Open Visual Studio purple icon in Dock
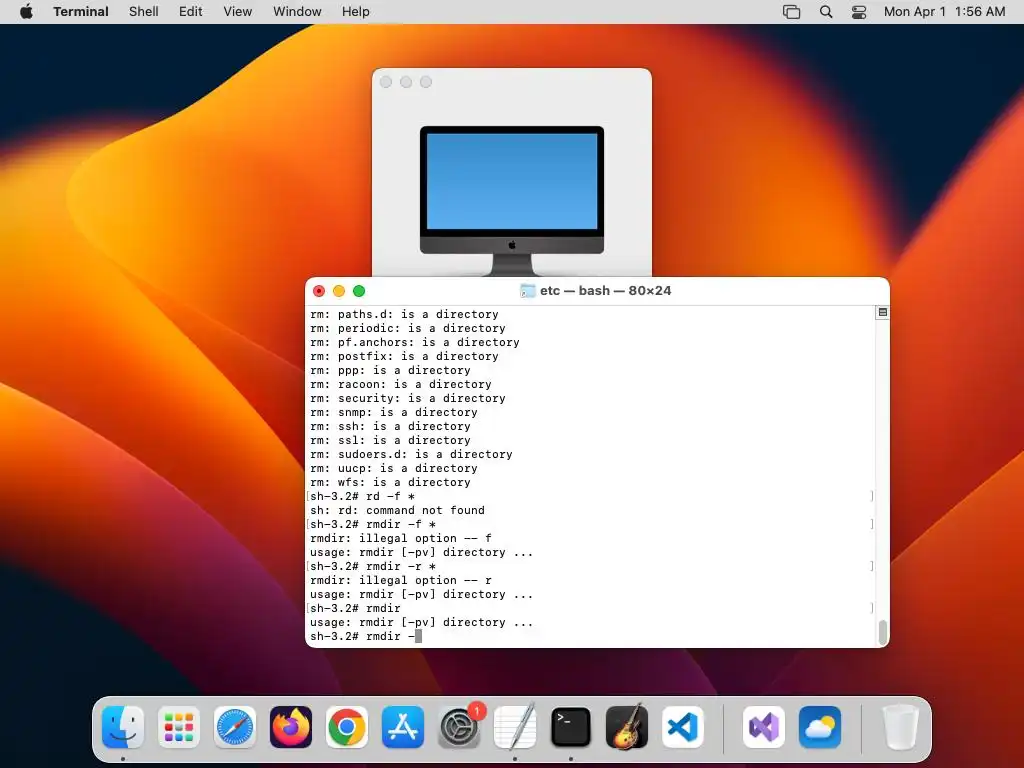Screen dimensions: 1024x768 [x=764, y=727]
